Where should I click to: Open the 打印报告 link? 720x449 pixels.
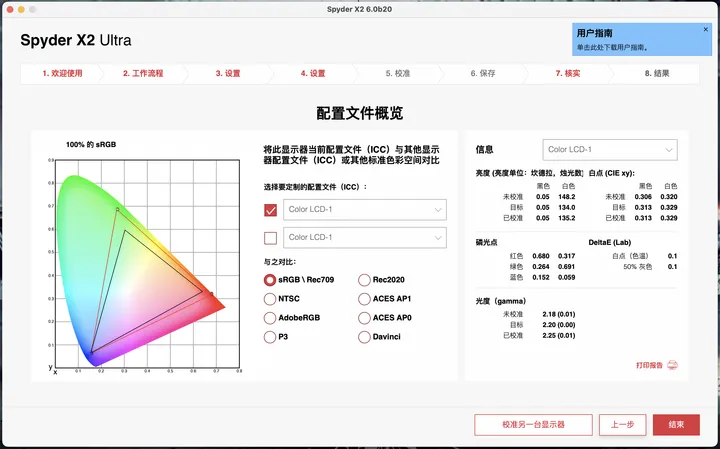tap(649, 365)
